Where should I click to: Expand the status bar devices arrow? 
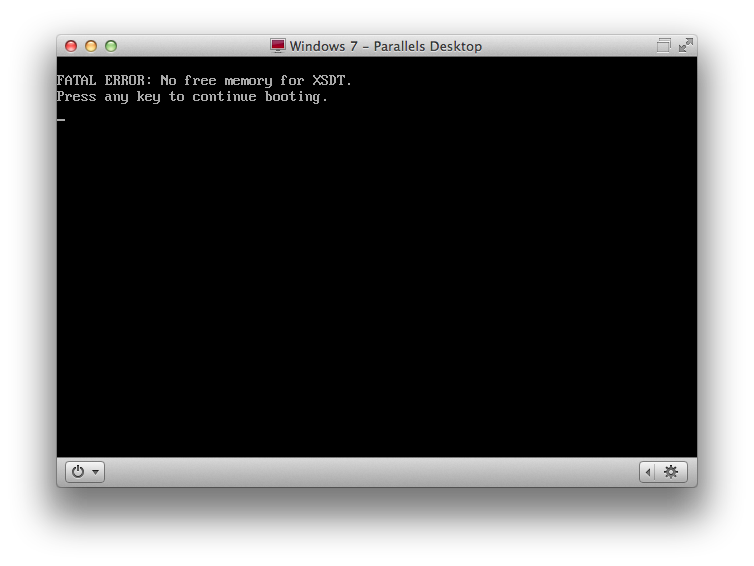648,472
